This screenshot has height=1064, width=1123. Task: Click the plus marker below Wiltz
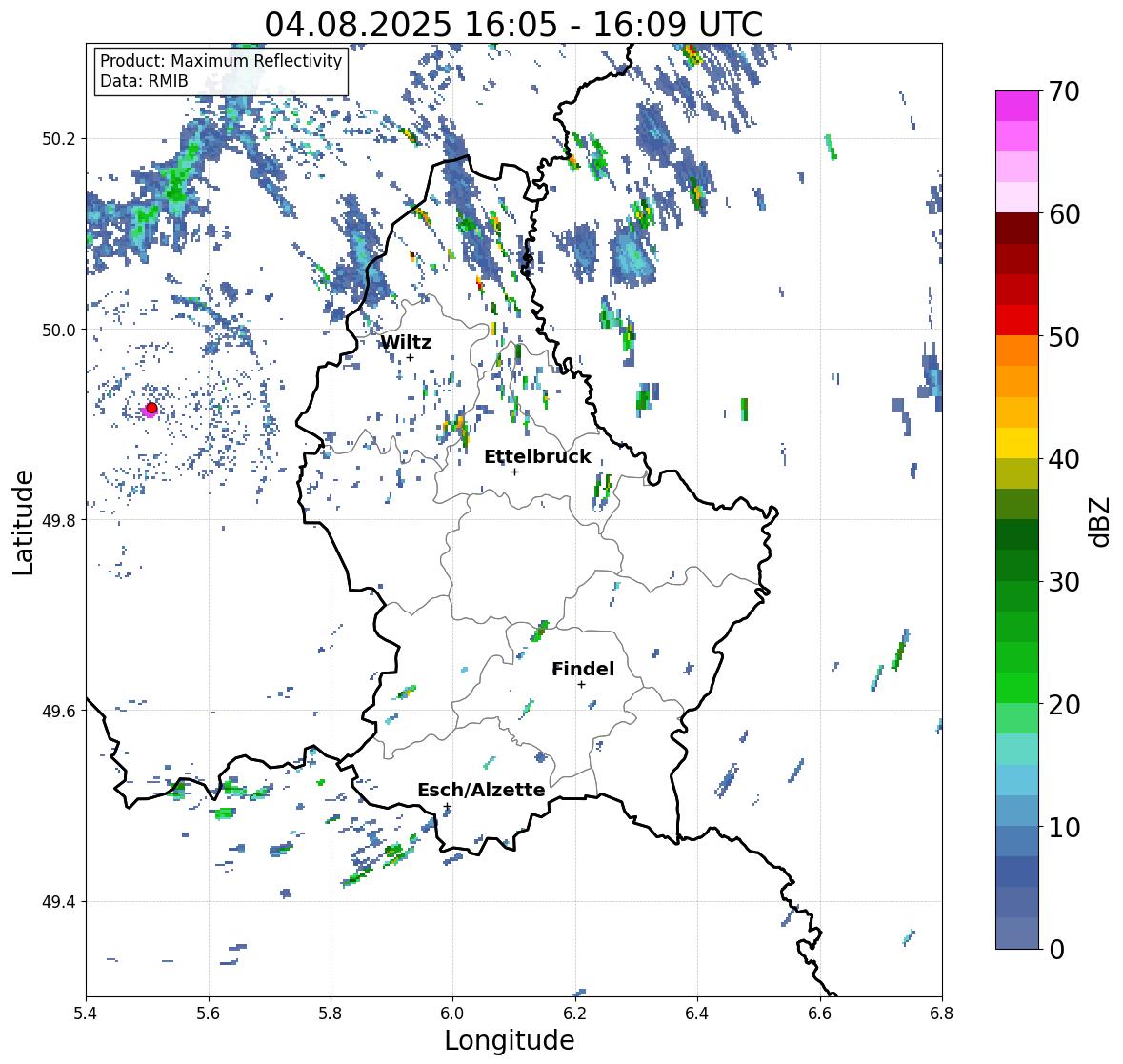pos(411,357)
